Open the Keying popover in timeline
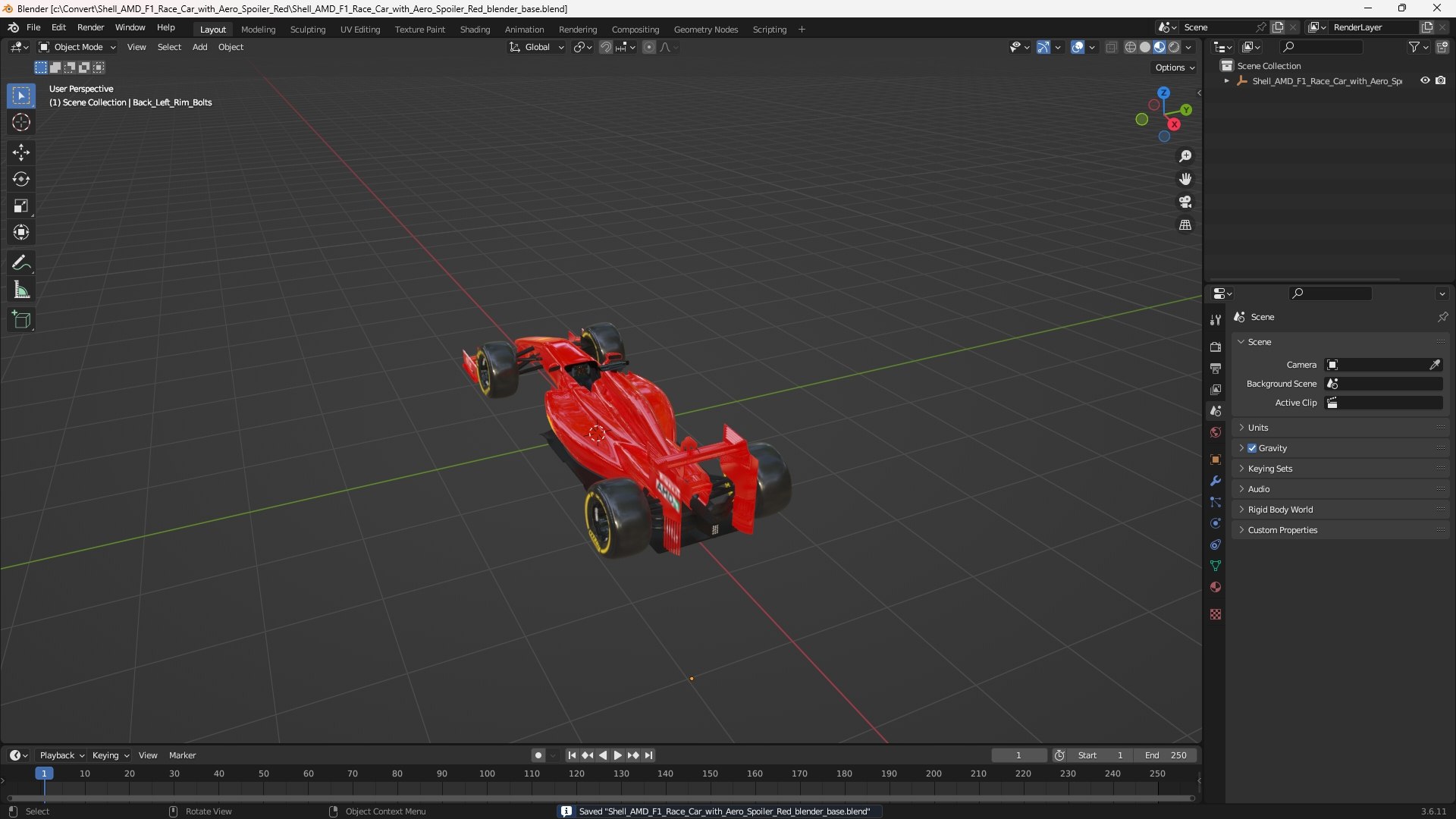The image size is (1456, 819). pyautogui.click(x=110, y=755)
